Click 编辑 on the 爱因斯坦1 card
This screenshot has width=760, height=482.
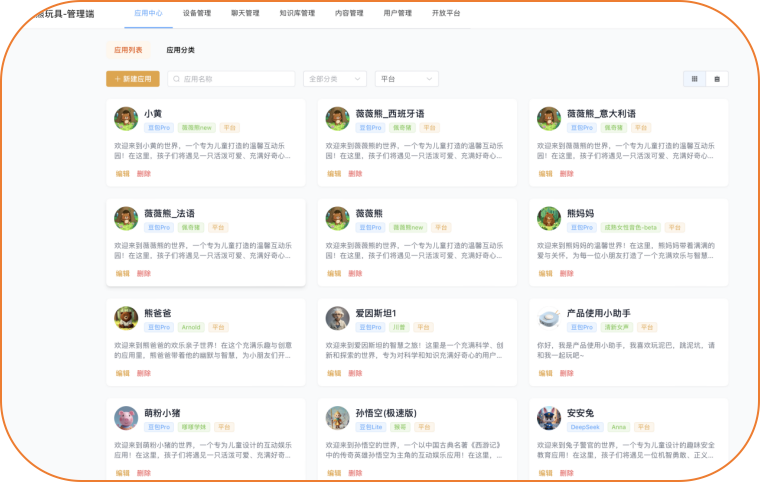[334, 373]
